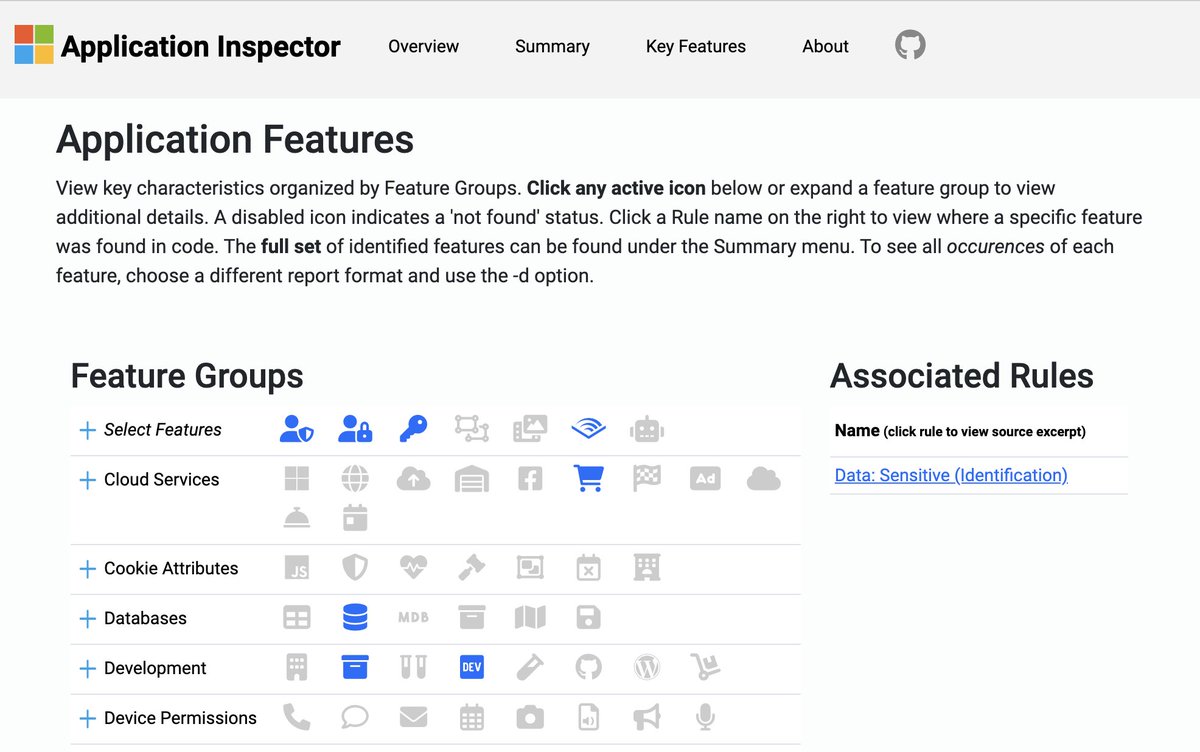
Task: Select the key icon in Select Features
Action: point(413,429)
